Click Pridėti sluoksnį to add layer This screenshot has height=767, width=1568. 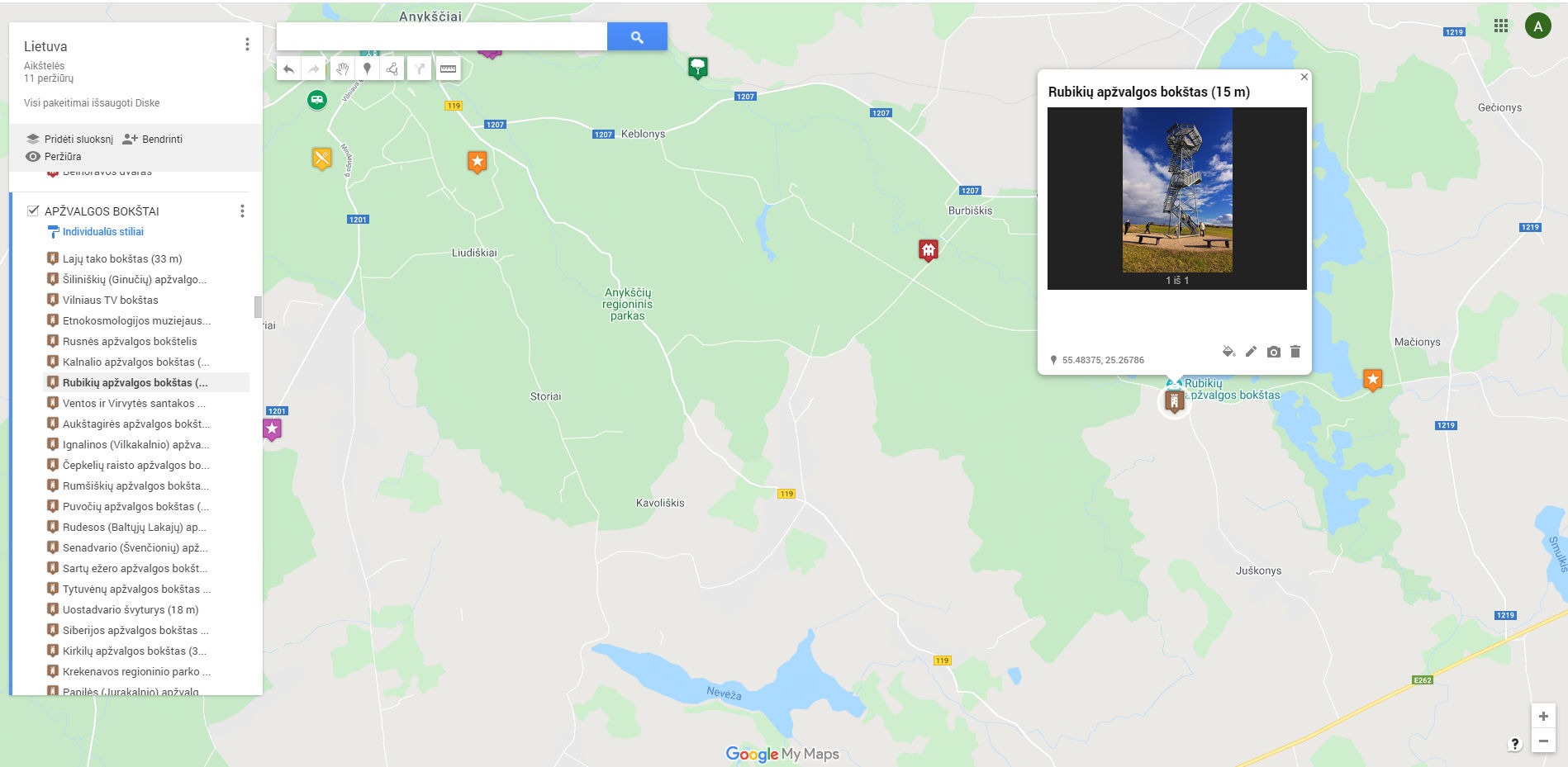tap(70, 139)
